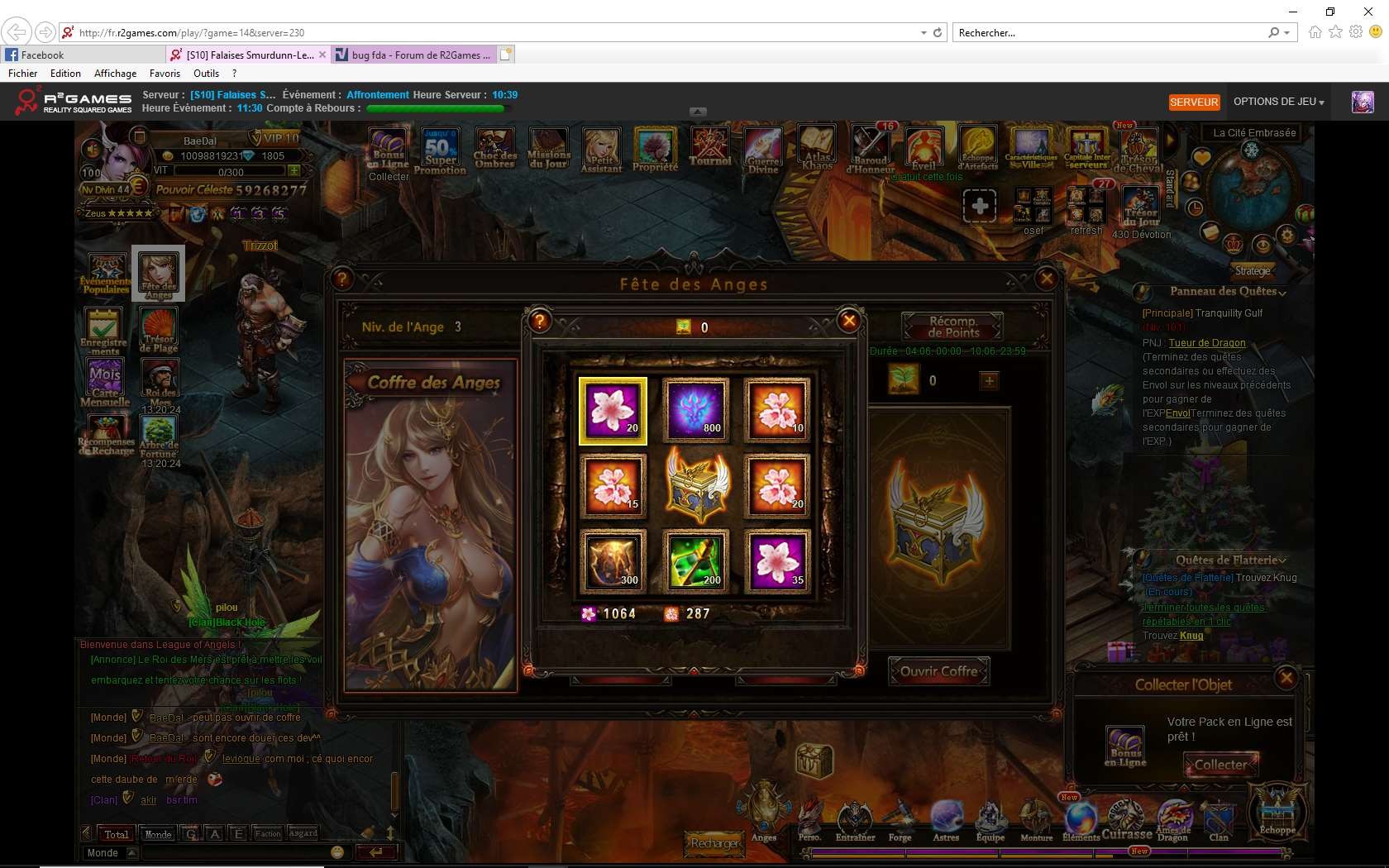Click the golden winged chest in grid center
Screen dimensions: 1389x868
tap(696, 484)
